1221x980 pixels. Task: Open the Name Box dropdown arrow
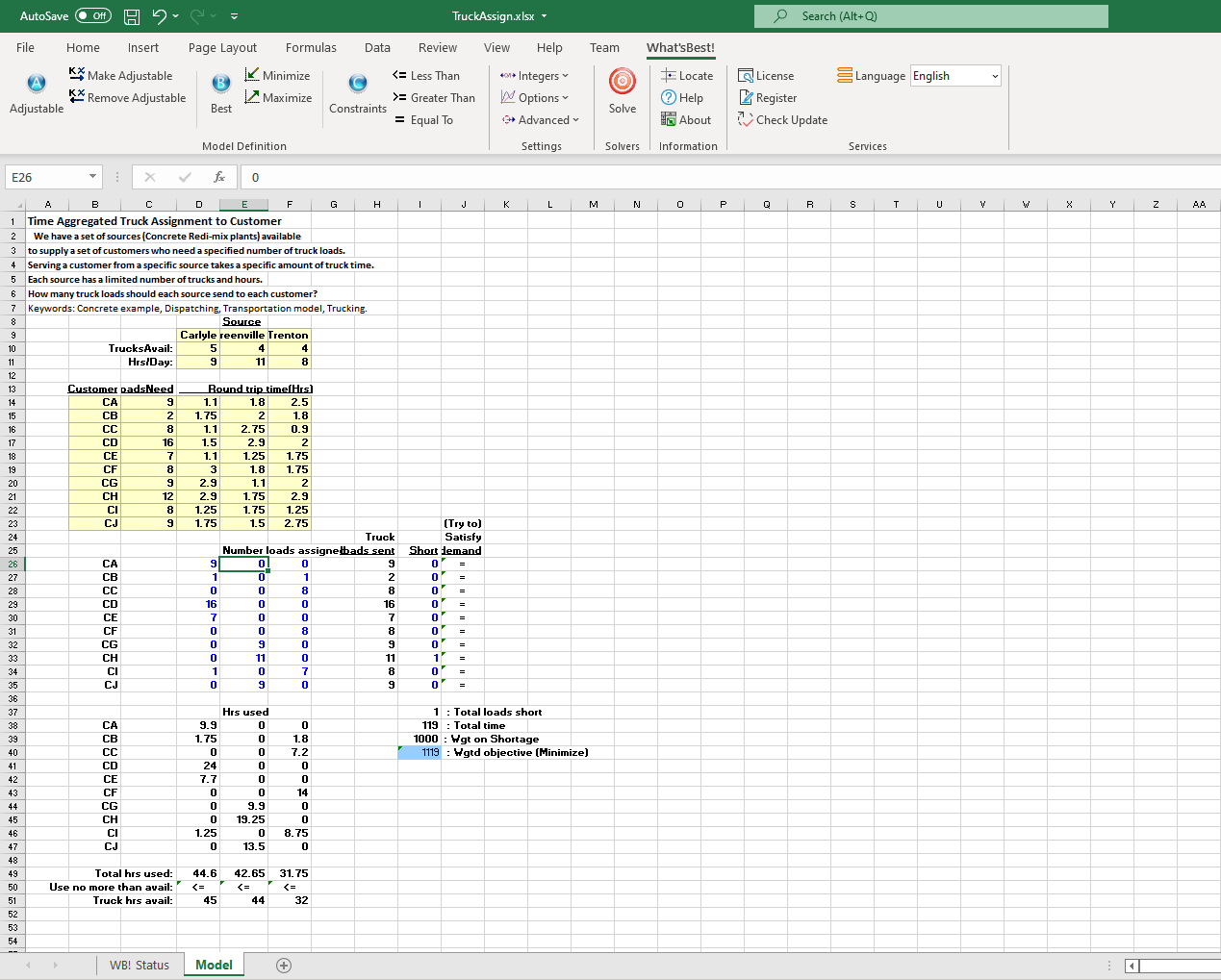92,177
